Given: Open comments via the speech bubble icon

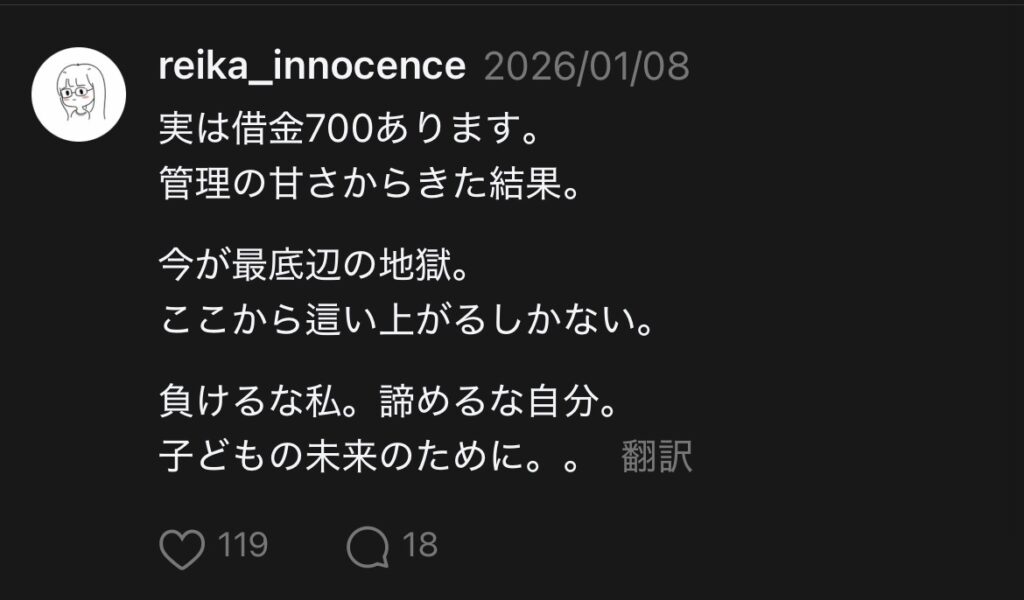Looking at the screenshot, I should coord(367,546).
